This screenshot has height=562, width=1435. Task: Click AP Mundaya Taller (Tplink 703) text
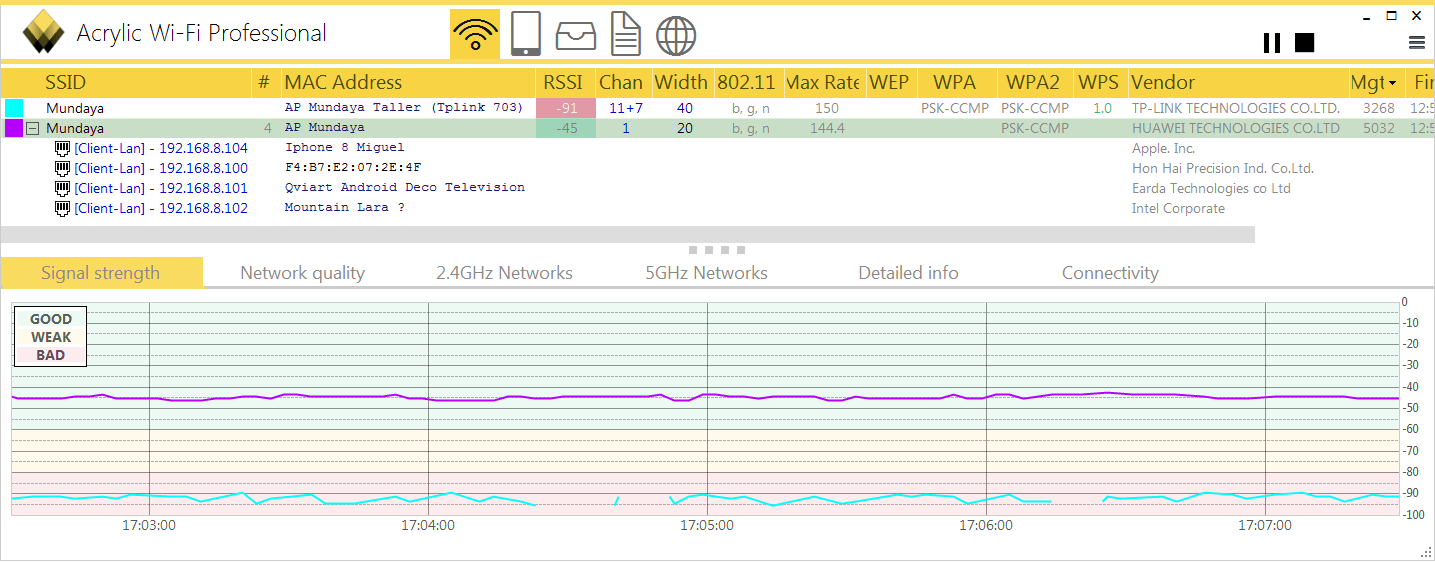pyautogui.click(x=404, y=108)
